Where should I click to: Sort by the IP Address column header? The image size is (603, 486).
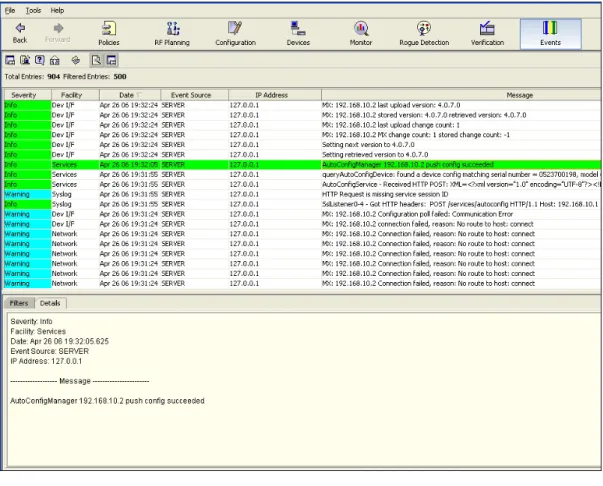(x=275, y=95)
